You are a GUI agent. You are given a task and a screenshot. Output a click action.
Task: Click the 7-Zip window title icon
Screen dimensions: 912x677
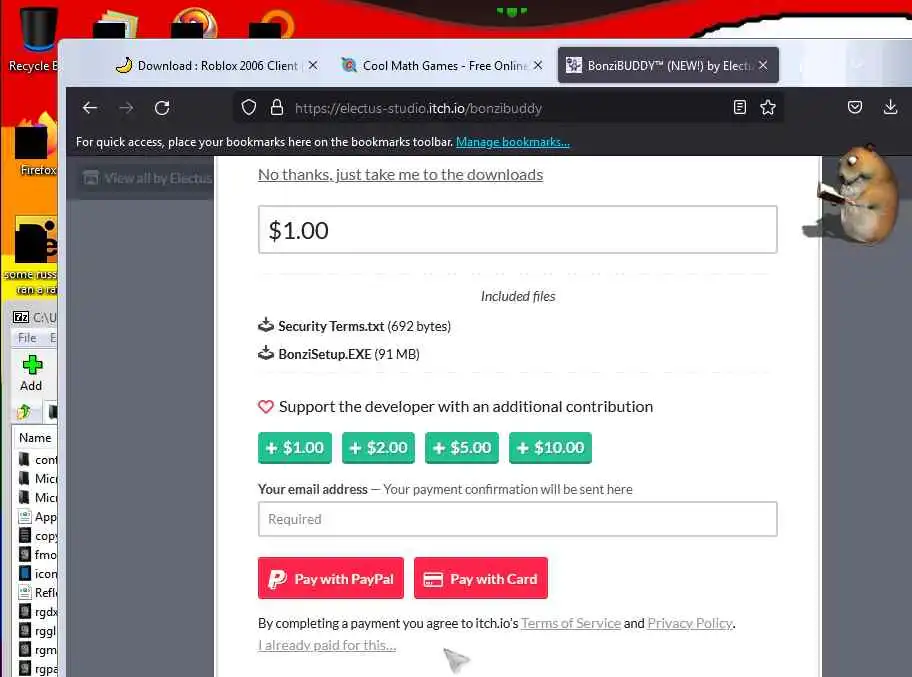coord(21,317)
